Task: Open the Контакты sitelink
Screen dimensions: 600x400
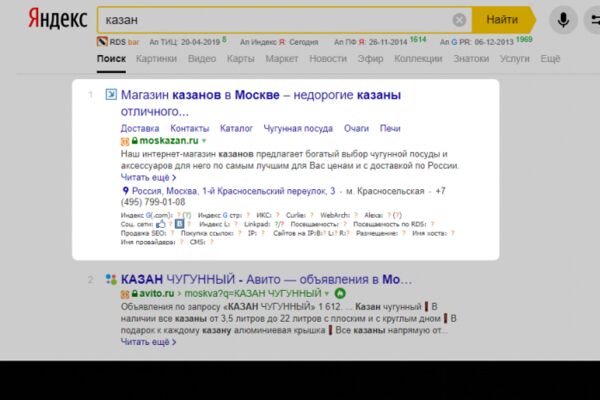Action: pyautogui.click(x=189, y=128)
